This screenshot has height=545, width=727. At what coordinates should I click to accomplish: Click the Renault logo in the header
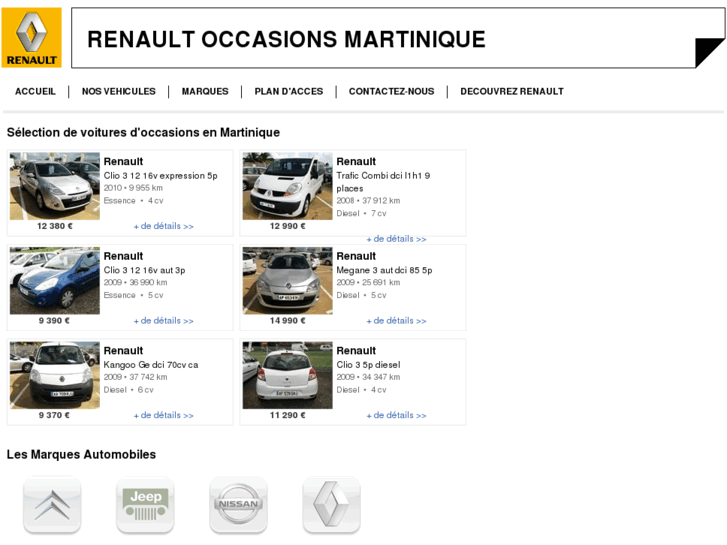click(31, 38)
